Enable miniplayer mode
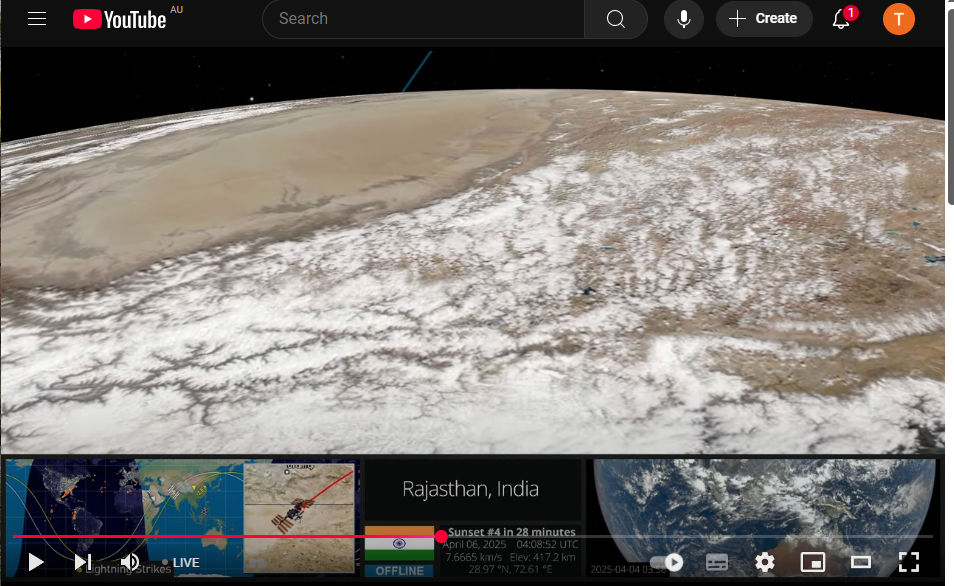Image resolution: width=954 pixels, height=586 pixels. coord(813,562)
